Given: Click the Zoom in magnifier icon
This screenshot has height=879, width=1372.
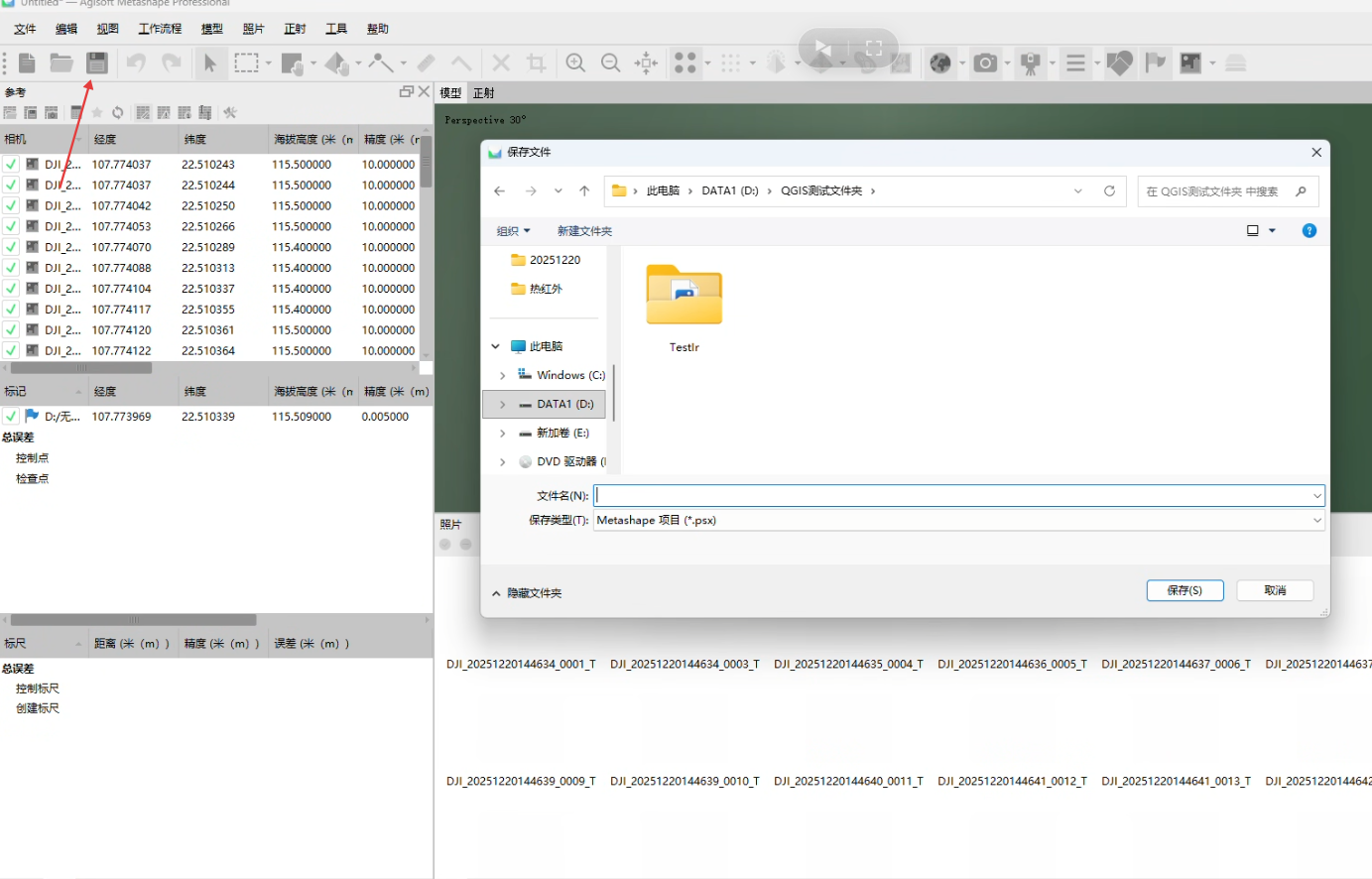Looking at the screenshot, I should 575,63.
